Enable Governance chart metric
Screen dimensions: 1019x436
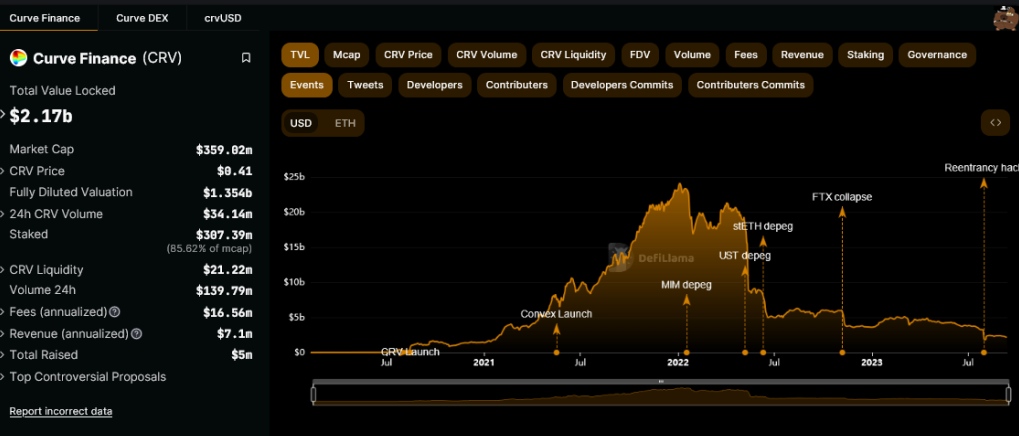point(937,55)
